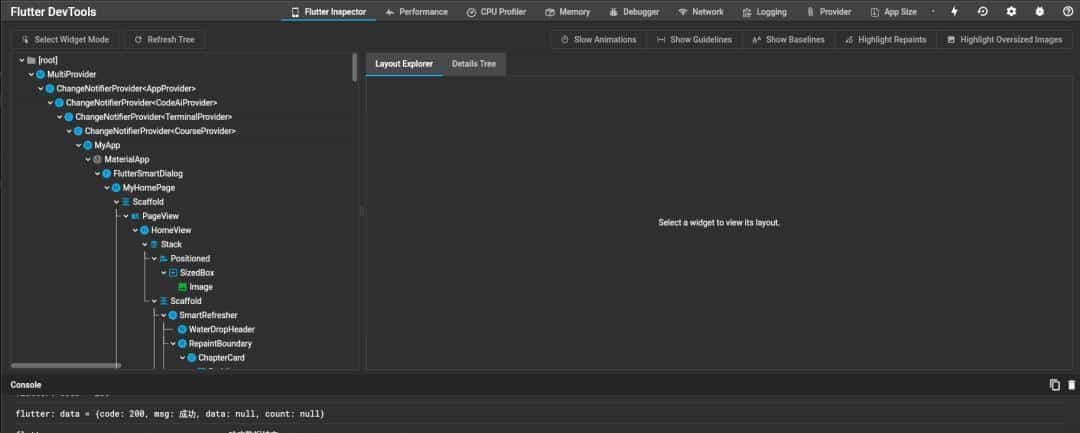
Task: Trigger hot reload with the lightning icon
Action: (954, 12)
